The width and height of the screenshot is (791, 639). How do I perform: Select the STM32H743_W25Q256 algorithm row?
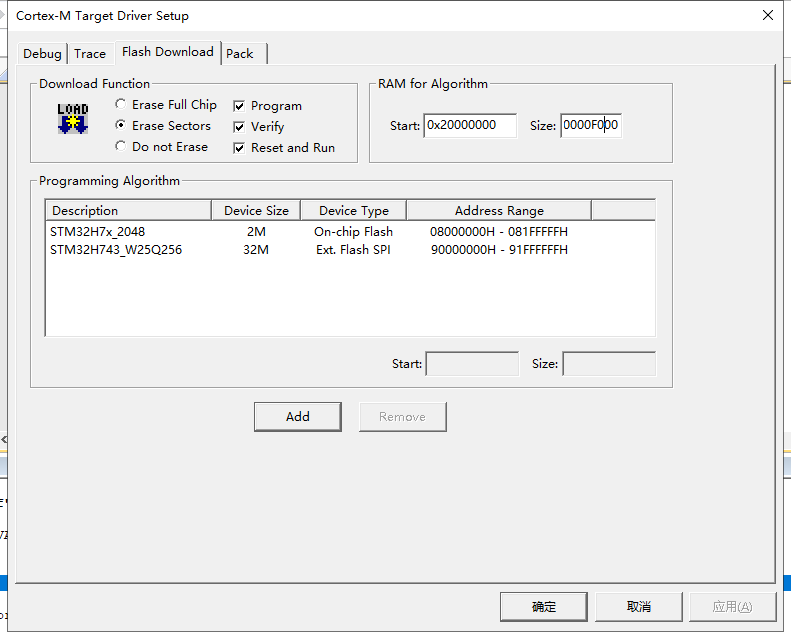tap(115, 250)
